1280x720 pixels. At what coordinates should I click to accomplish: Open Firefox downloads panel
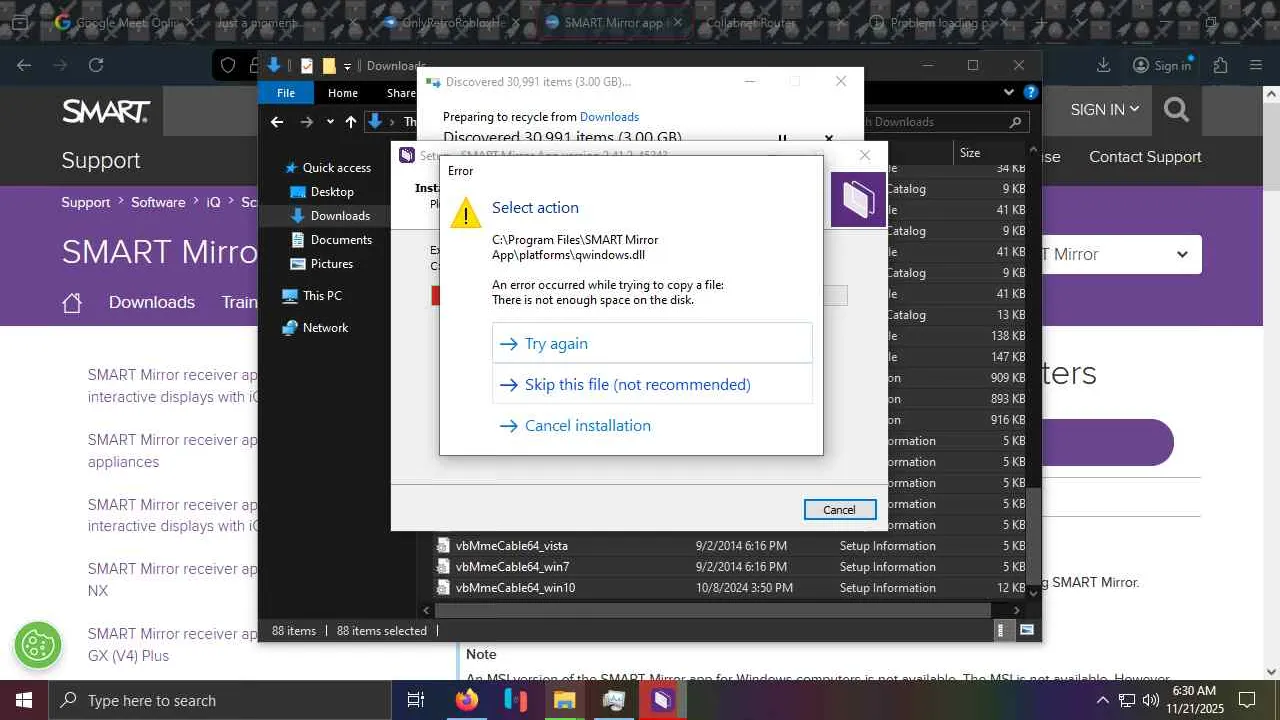[x=1104, y=65]
